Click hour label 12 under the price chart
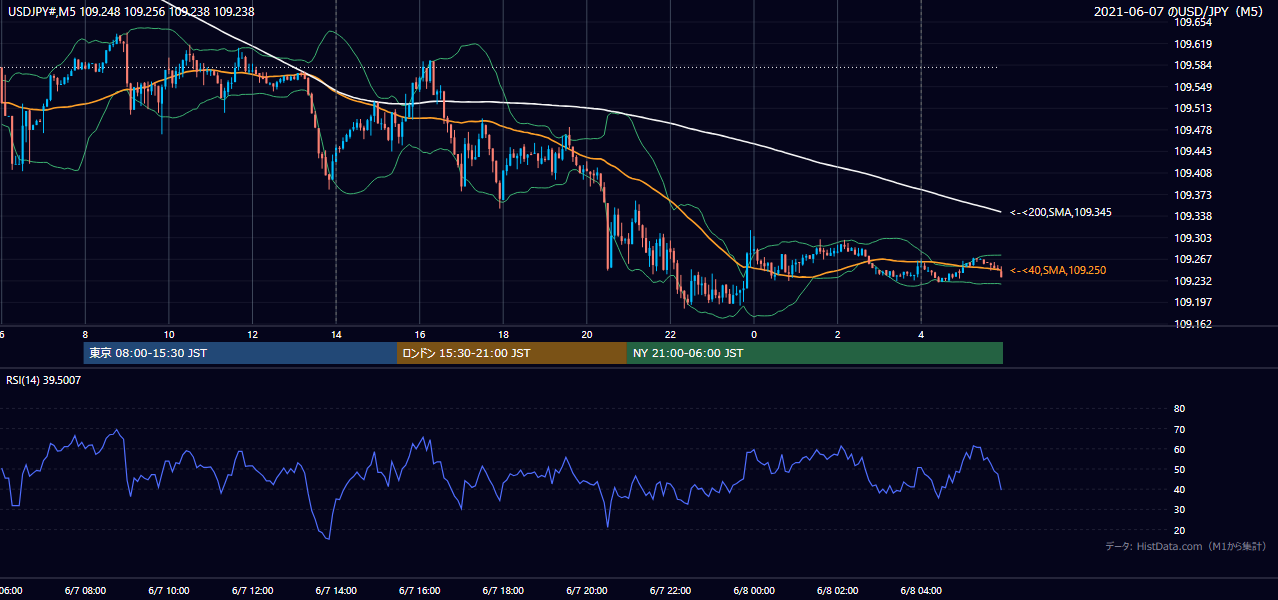This screenshot has height=600, width=1278. coord(253,334)
